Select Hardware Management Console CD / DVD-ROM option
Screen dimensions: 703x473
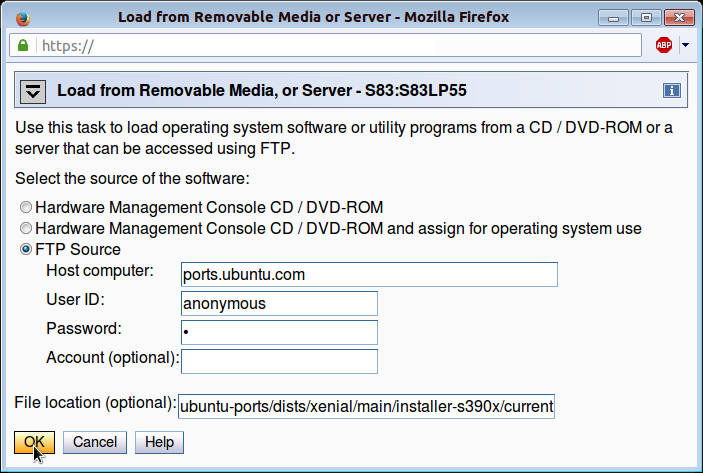click(26, 208)
